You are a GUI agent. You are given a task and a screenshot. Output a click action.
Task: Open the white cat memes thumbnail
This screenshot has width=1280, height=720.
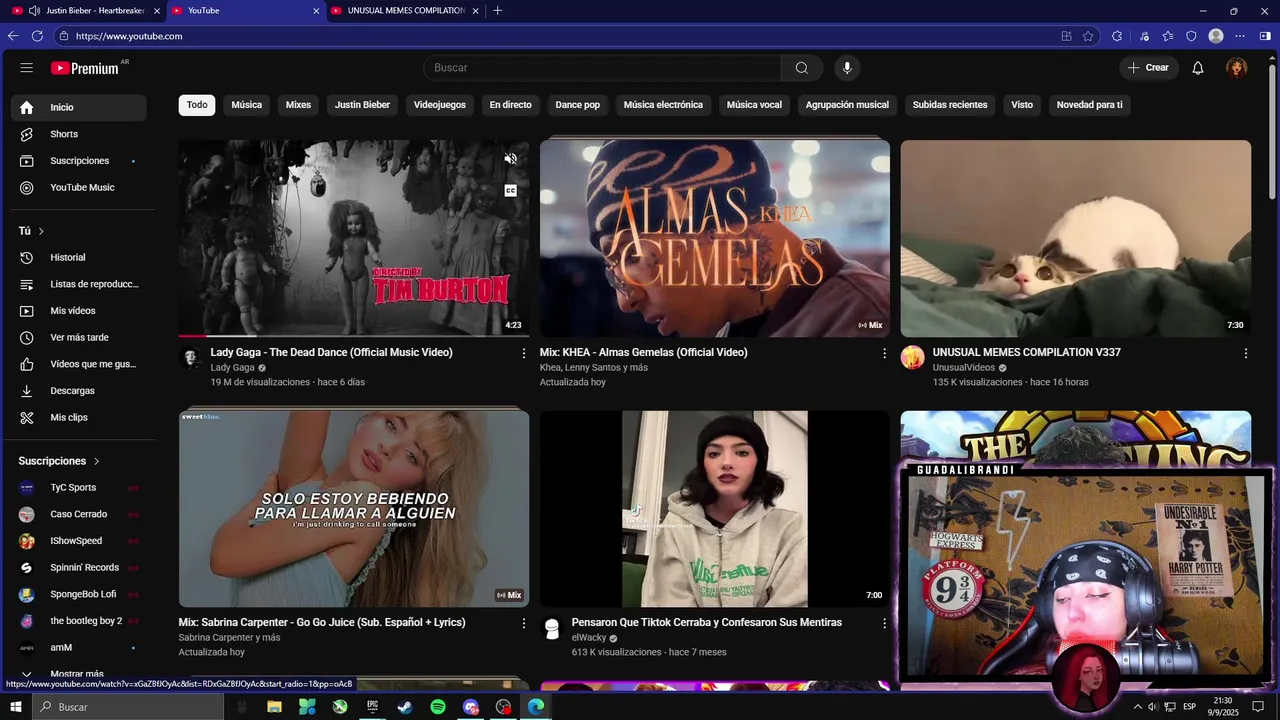tap(1075, 238)
